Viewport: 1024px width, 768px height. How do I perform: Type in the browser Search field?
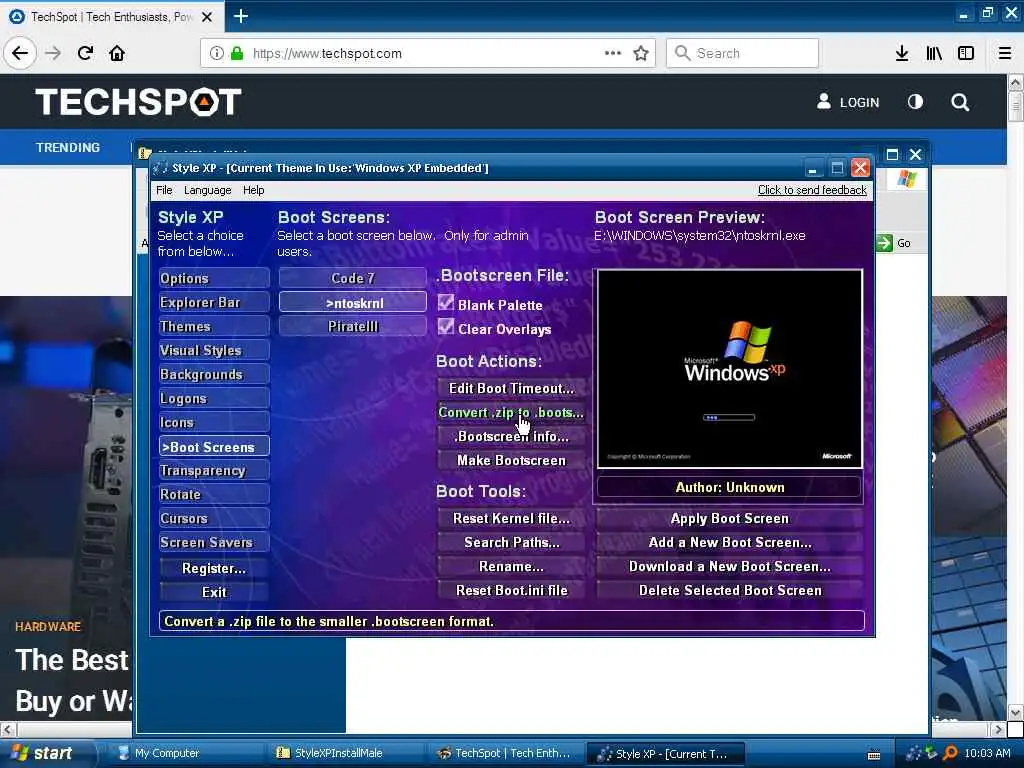coord(743,53)
